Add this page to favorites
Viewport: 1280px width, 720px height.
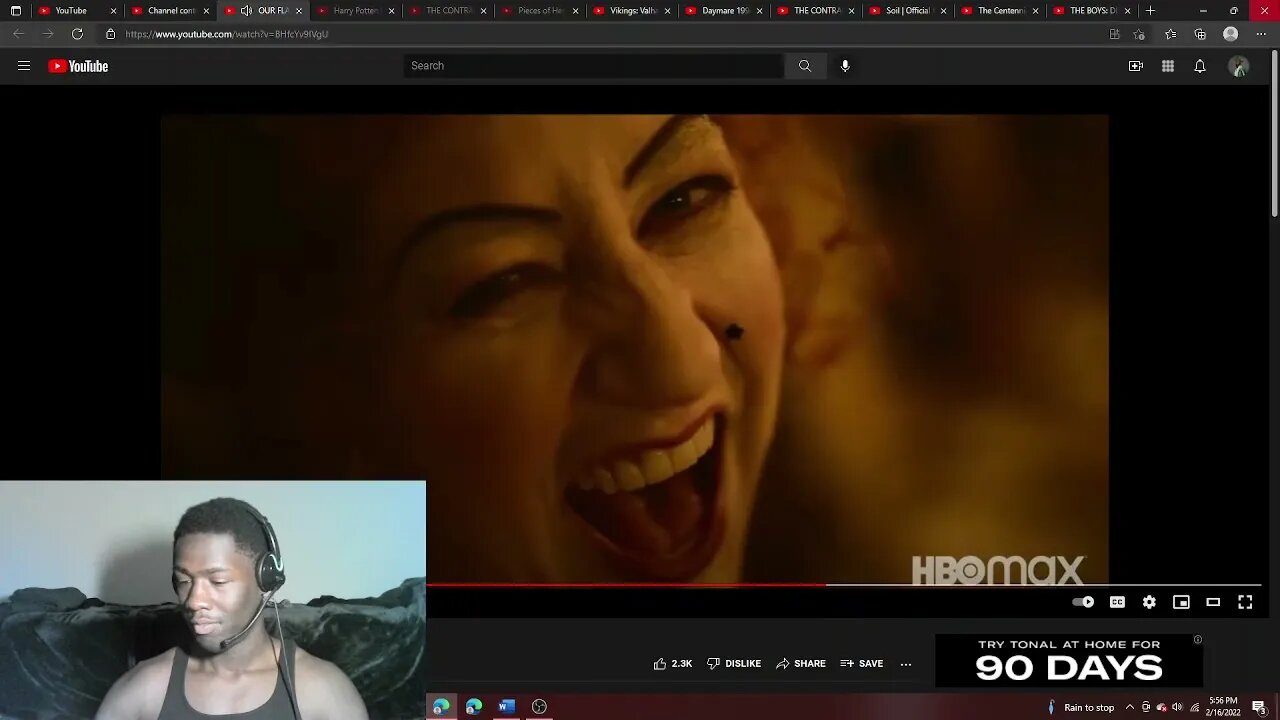point(1139,34)
